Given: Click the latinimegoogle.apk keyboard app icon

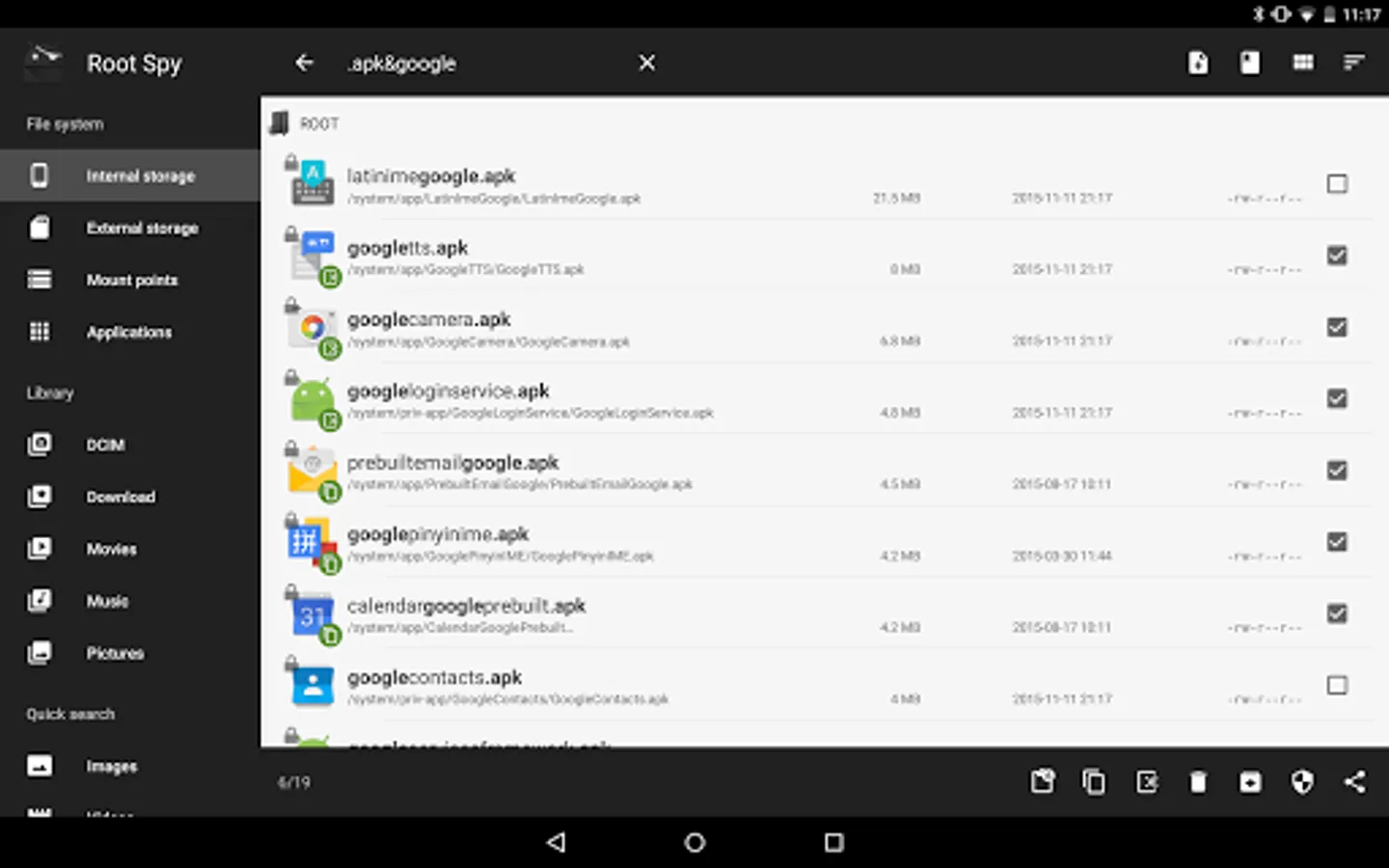Looking at the screenshot, I should 313,184.
